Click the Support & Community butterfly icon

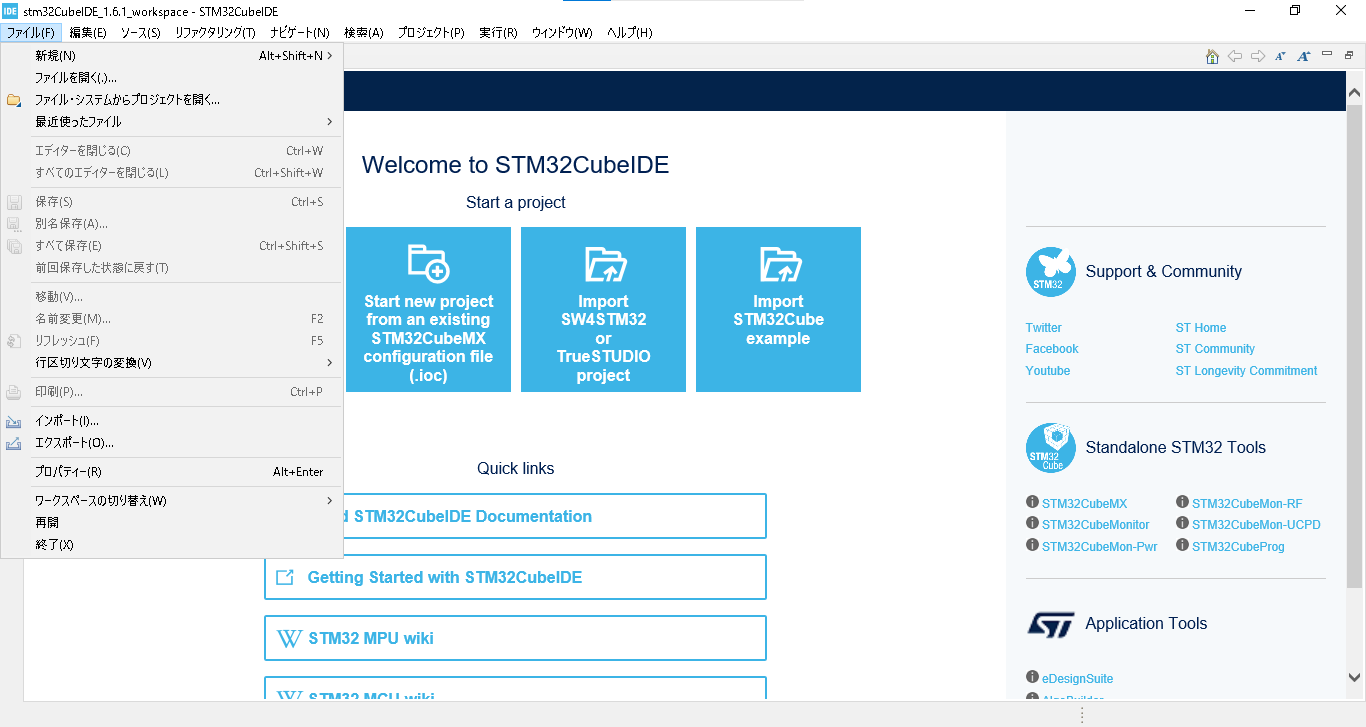tap(1050, 271)
